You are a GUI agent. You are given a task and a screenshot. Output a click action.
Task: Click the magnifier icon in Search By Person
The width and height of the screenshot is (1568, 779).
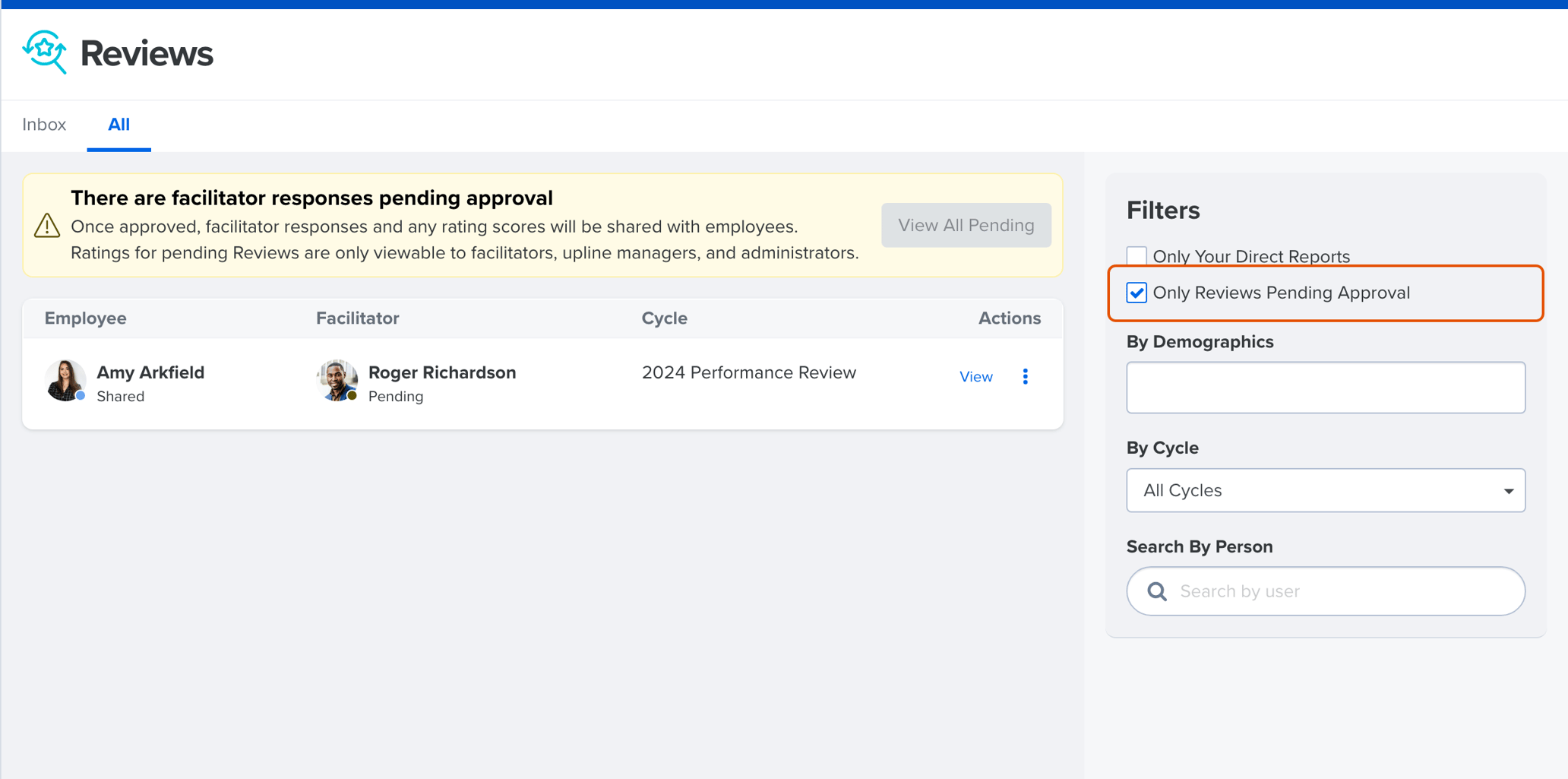tap(1156, 591)
